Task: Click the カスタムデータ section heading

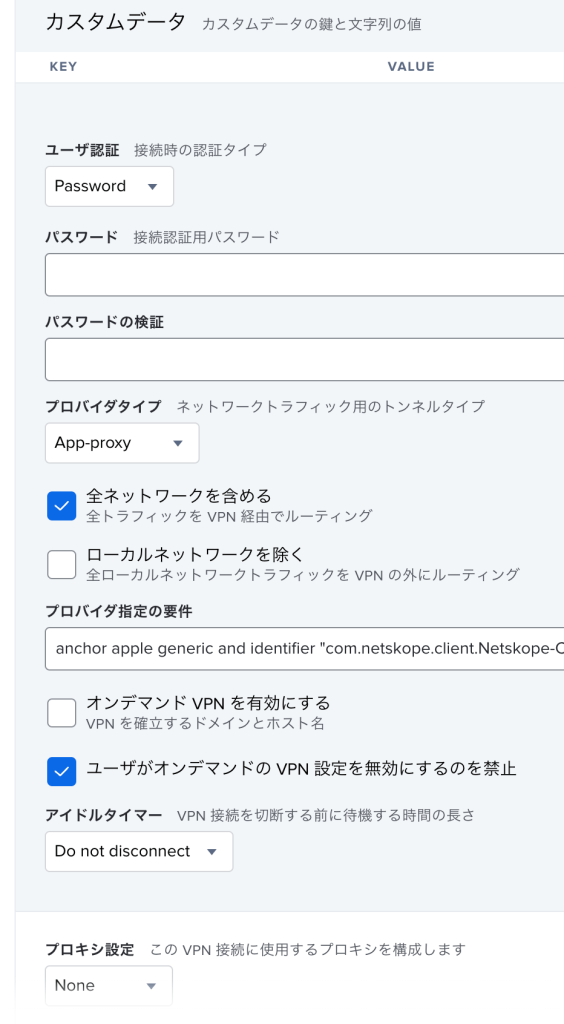Action: (116, 22)
